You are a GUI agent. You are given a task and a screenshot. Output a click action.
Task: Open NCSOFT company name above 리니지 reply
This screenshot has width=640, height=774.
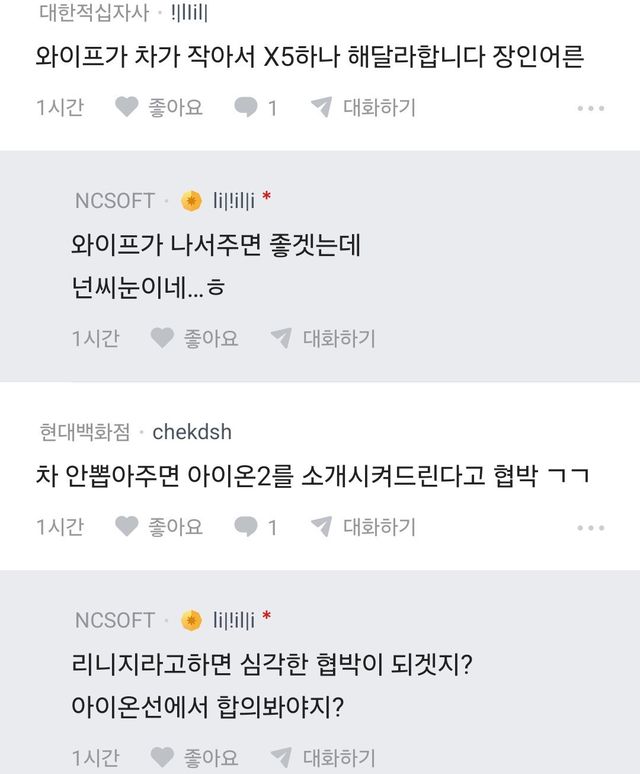[115, 620]
